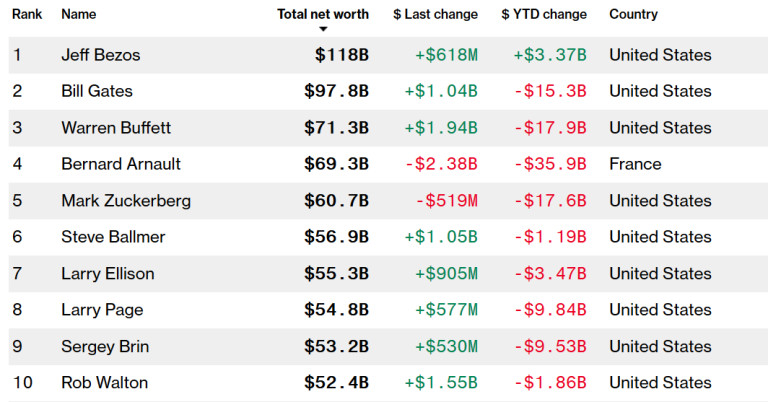Click the $ Last change column header

435,14
